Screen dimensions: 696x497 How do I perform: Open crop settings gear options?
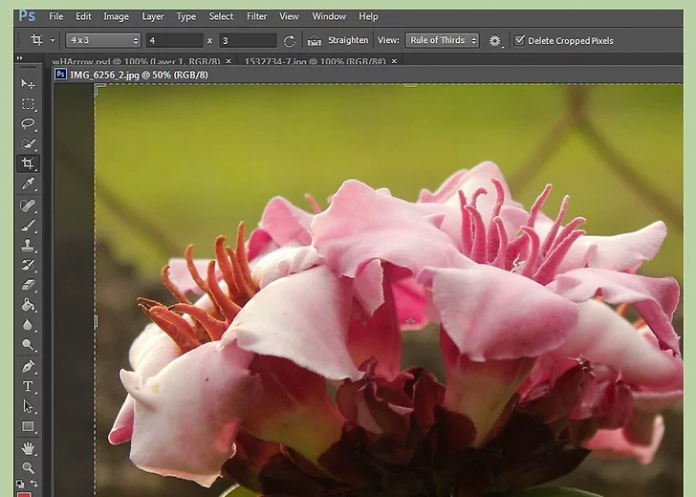point(495,41)
